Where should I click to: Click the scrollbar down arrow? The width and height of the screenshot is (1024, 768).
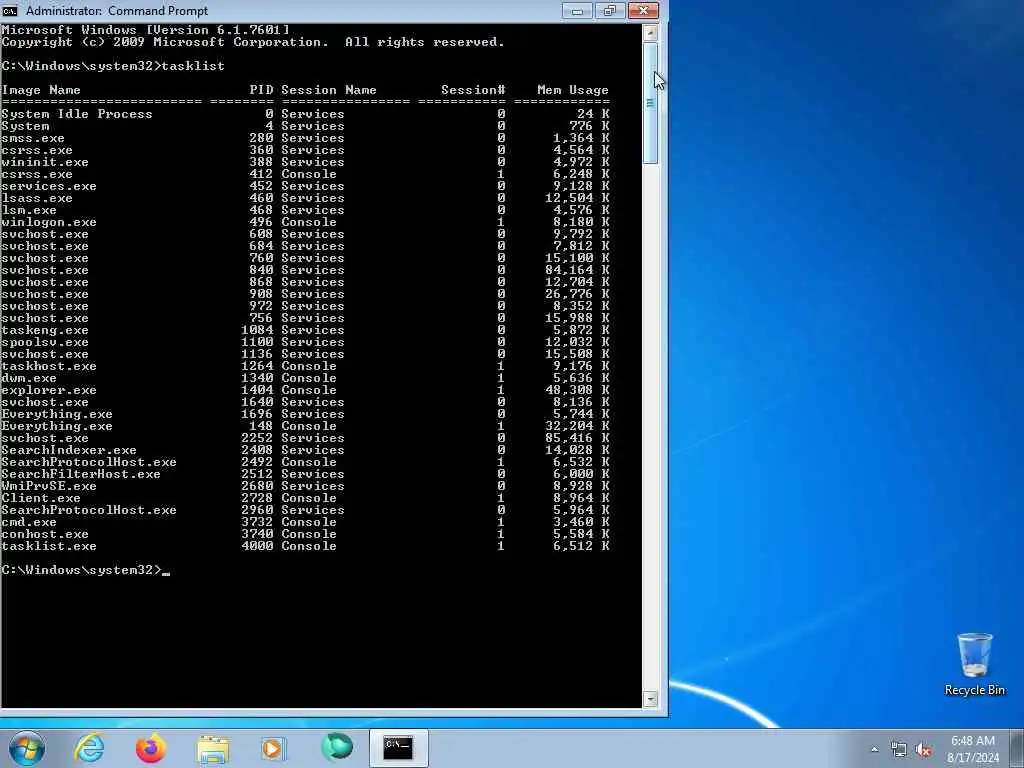[x=650, y=699]
